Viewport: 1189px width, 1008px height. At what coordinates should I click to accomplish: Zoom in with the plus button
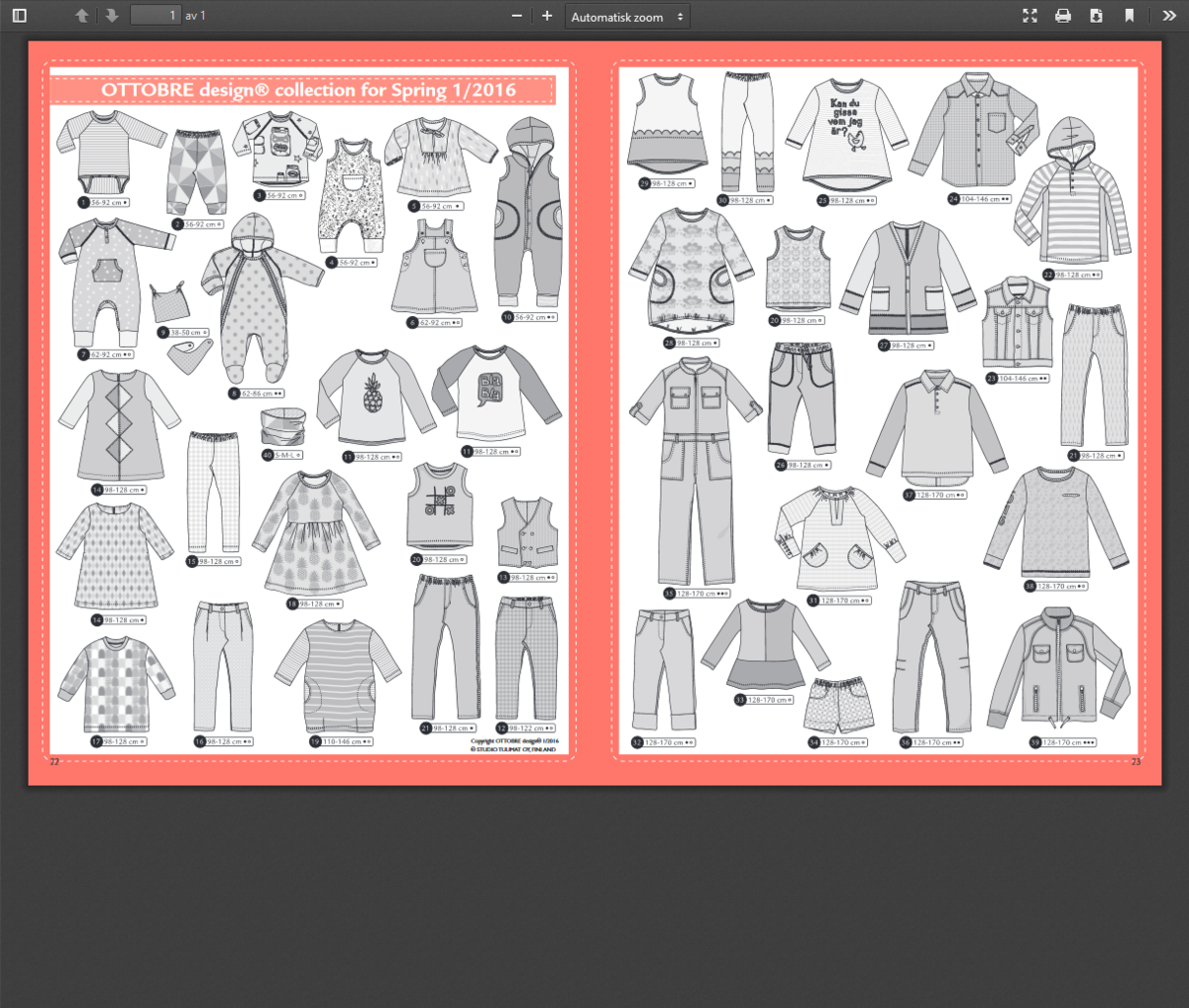click(x=547, y=16)
